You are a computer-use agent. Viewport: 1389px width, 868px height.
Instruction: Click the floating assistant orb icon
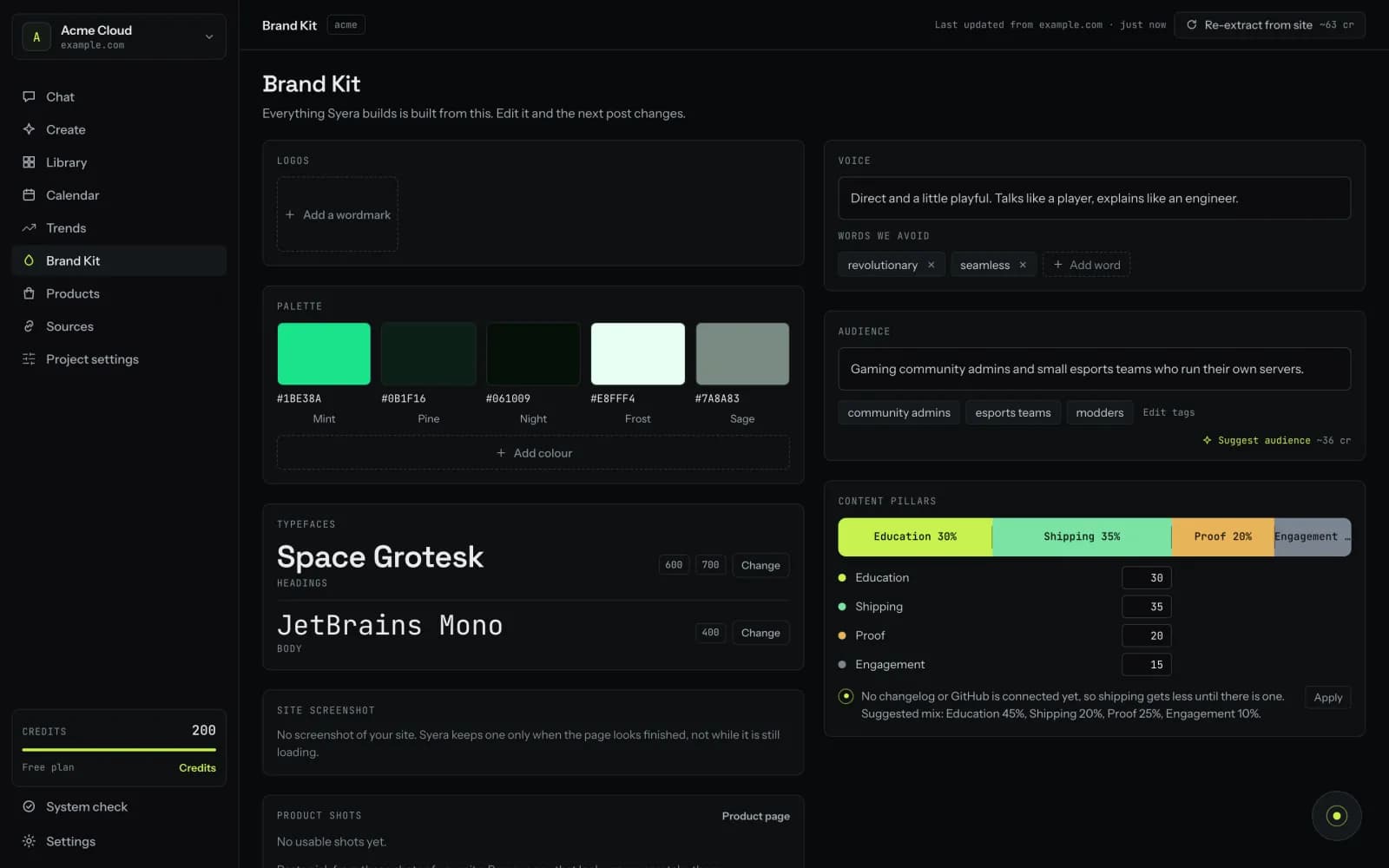[x=1337, y=816]
